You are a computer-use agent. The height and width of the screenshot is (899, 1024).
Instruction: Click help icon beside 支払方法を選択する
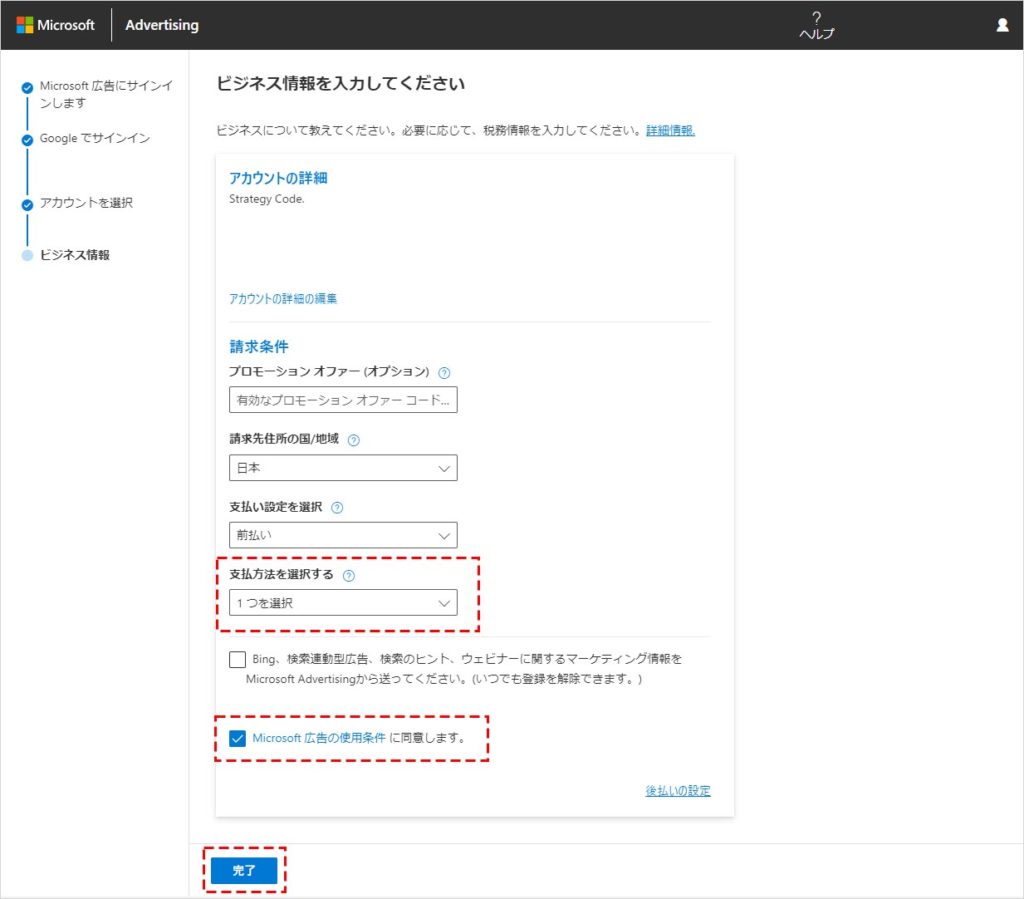click(349, 576)
